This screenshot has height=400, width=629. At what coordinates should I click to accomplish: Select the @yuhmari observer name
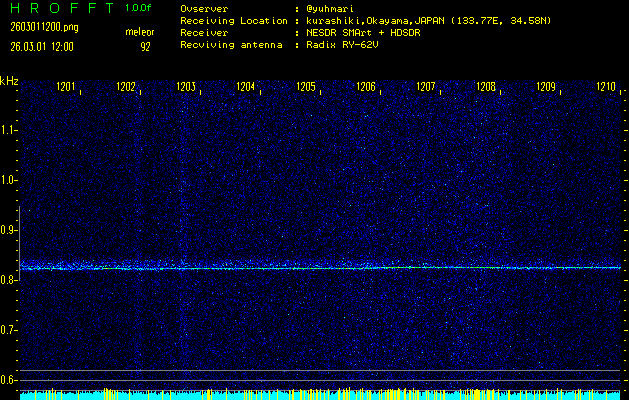click(333, 8)
